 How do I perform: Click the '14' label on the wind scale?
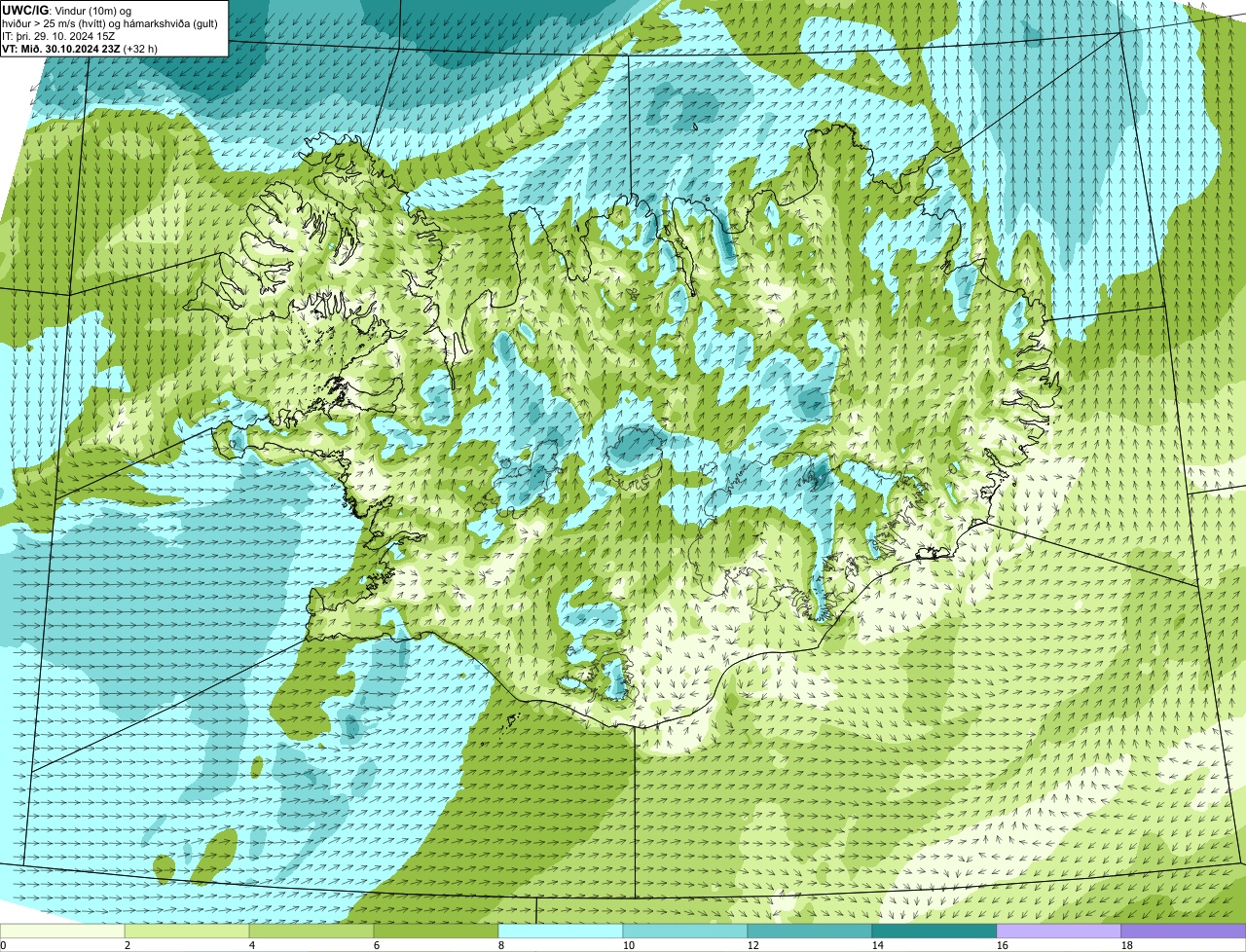pyautogui.click(x=878, y=945)
